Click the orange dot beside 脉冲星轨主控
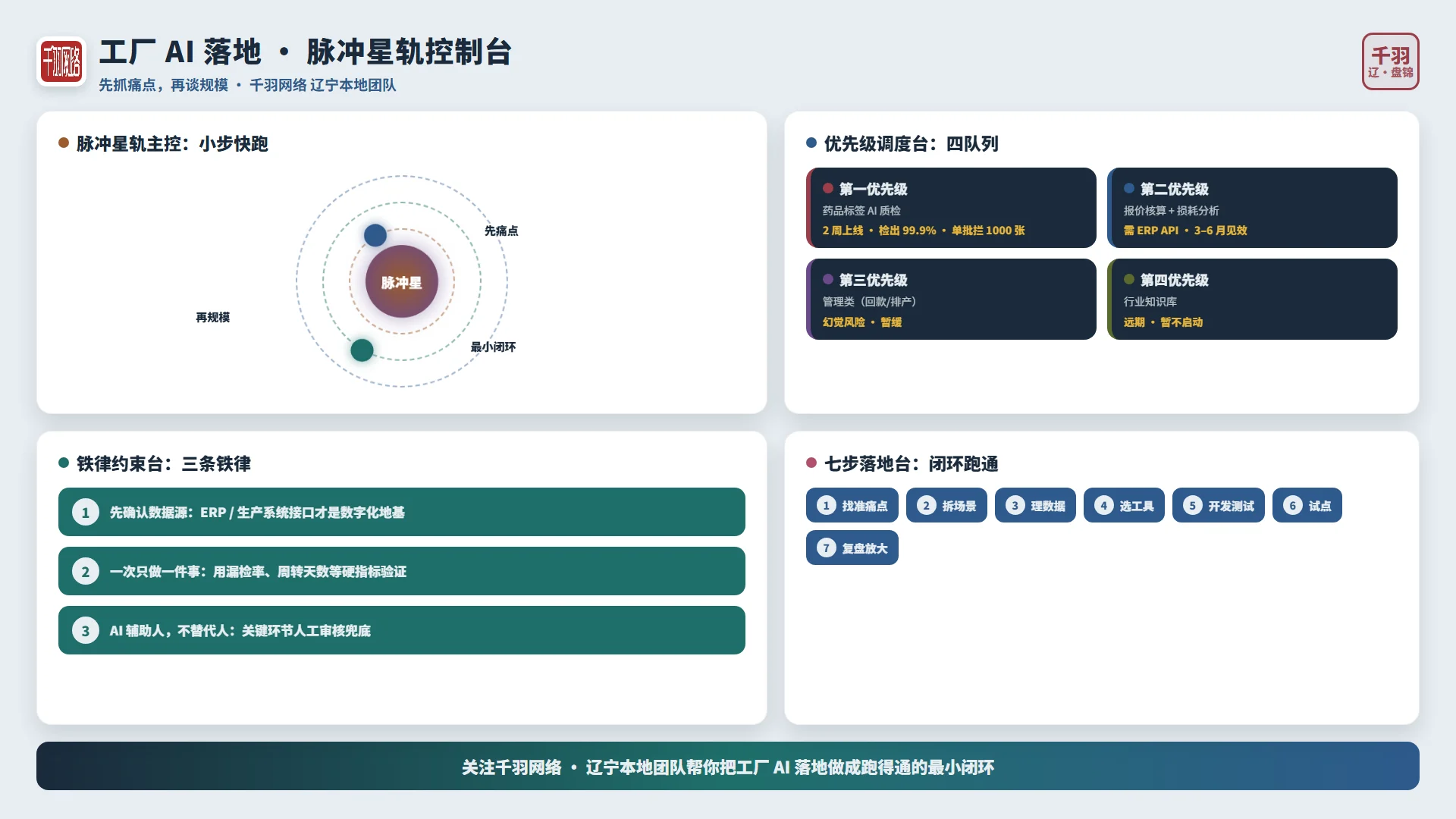 coord(64,143)
